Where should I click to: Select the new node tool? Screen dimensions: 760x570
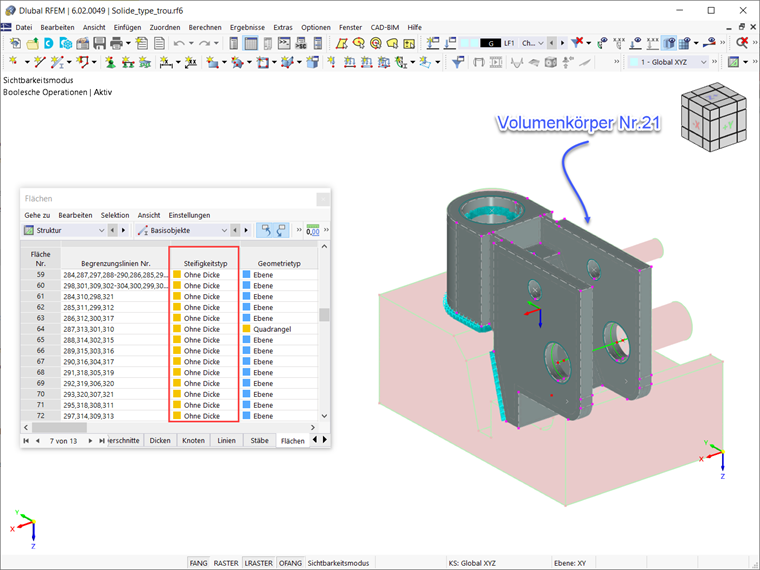pyautogui.click(x=14, y=62)
